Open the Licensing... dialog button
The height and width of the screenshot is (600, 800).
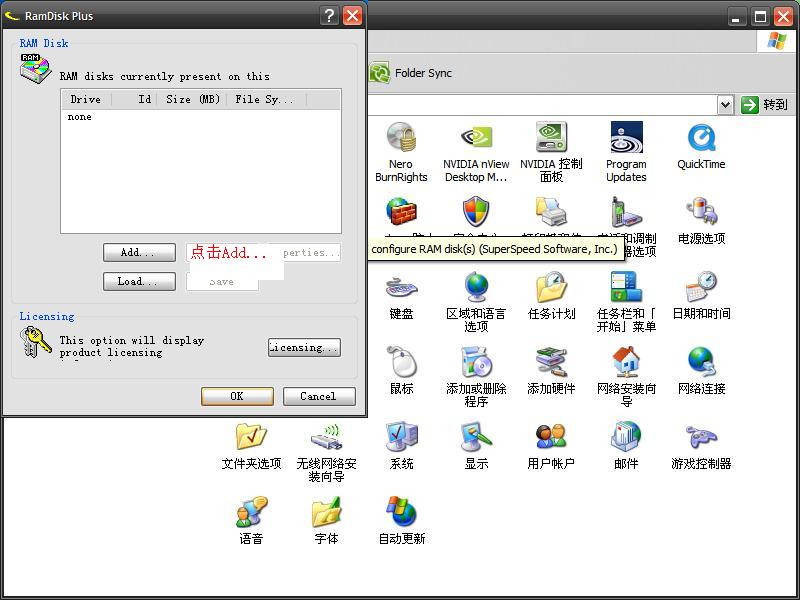tap(305, 347)
